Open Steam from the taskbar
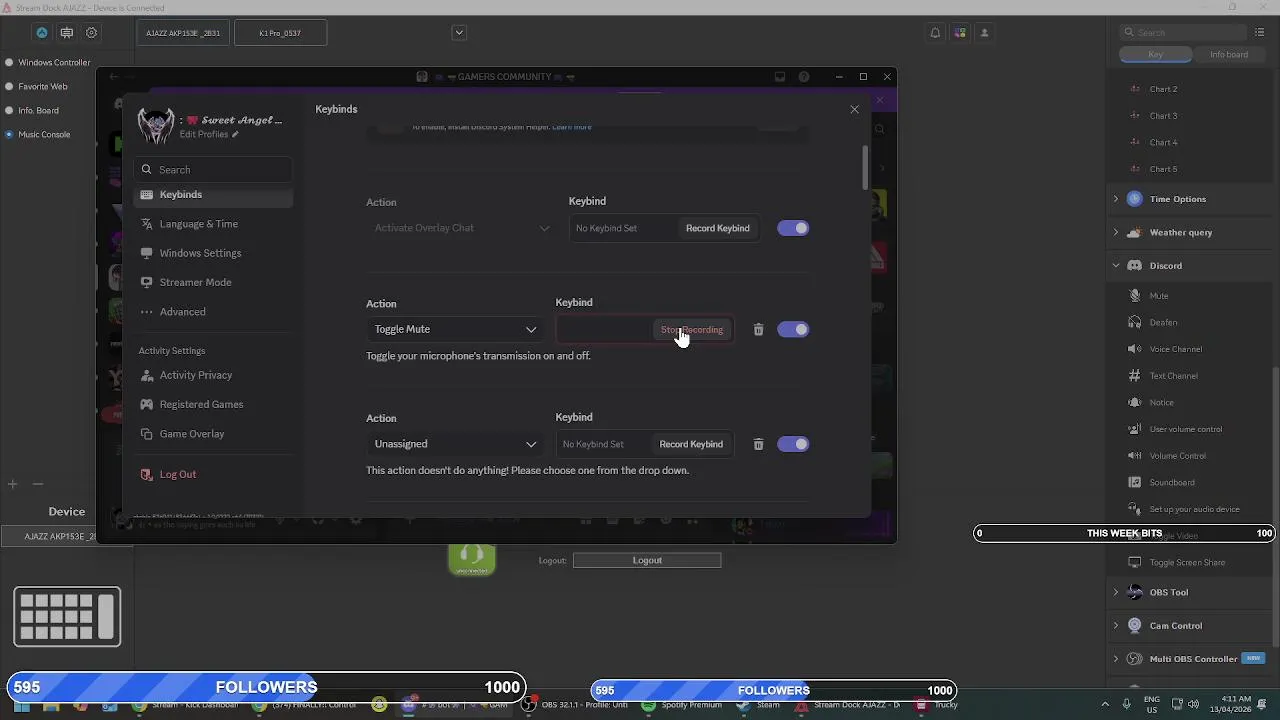This screenshot has width=1280, height=720. 759,705
